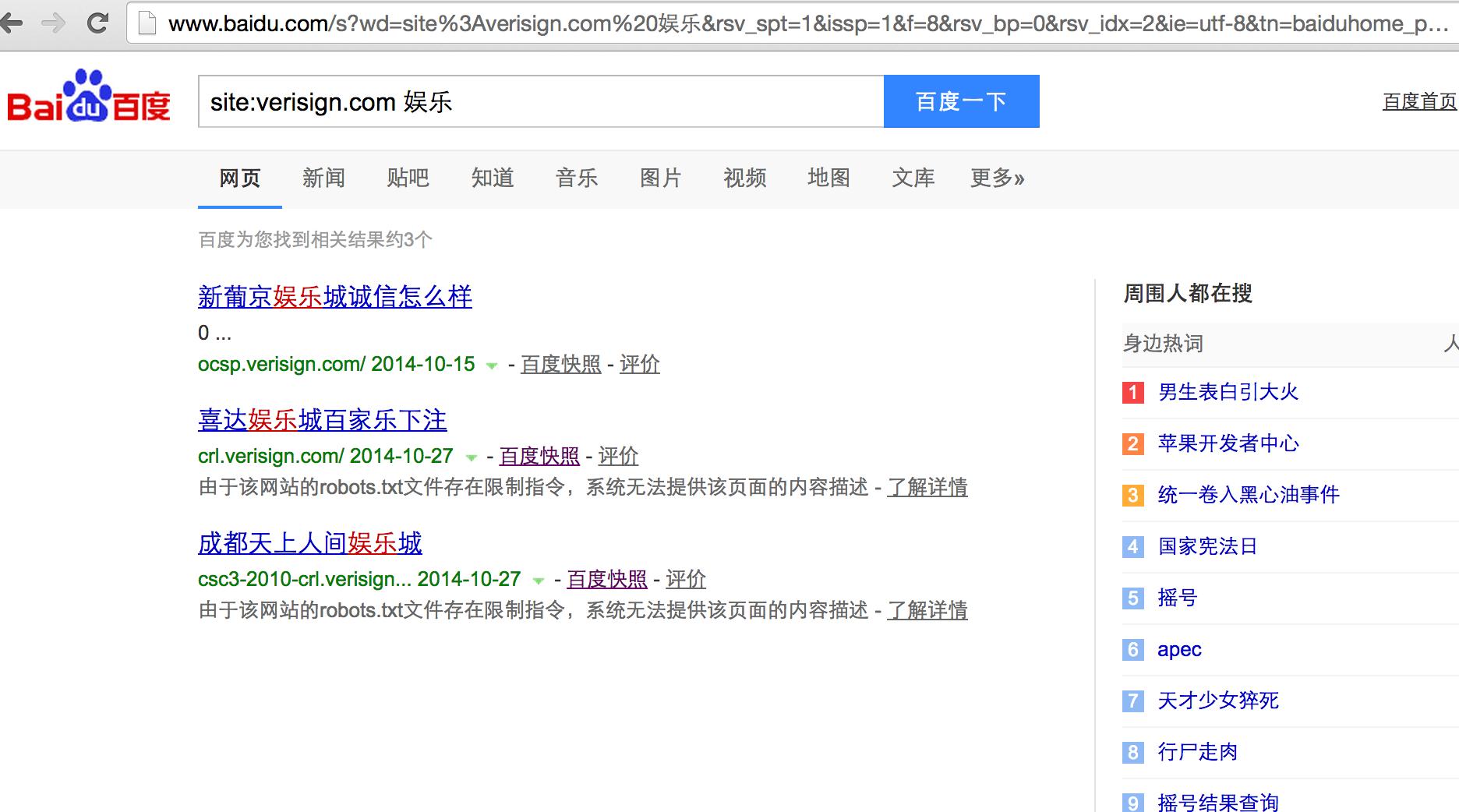Click hot search rank badge 6

tap(1133, 649)
